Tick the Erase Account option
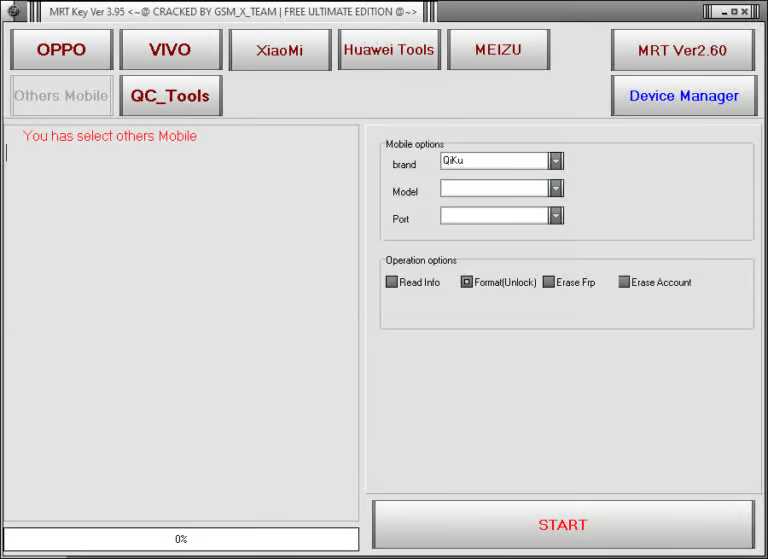This screenshot has width=768, height=559. point(624,282)
